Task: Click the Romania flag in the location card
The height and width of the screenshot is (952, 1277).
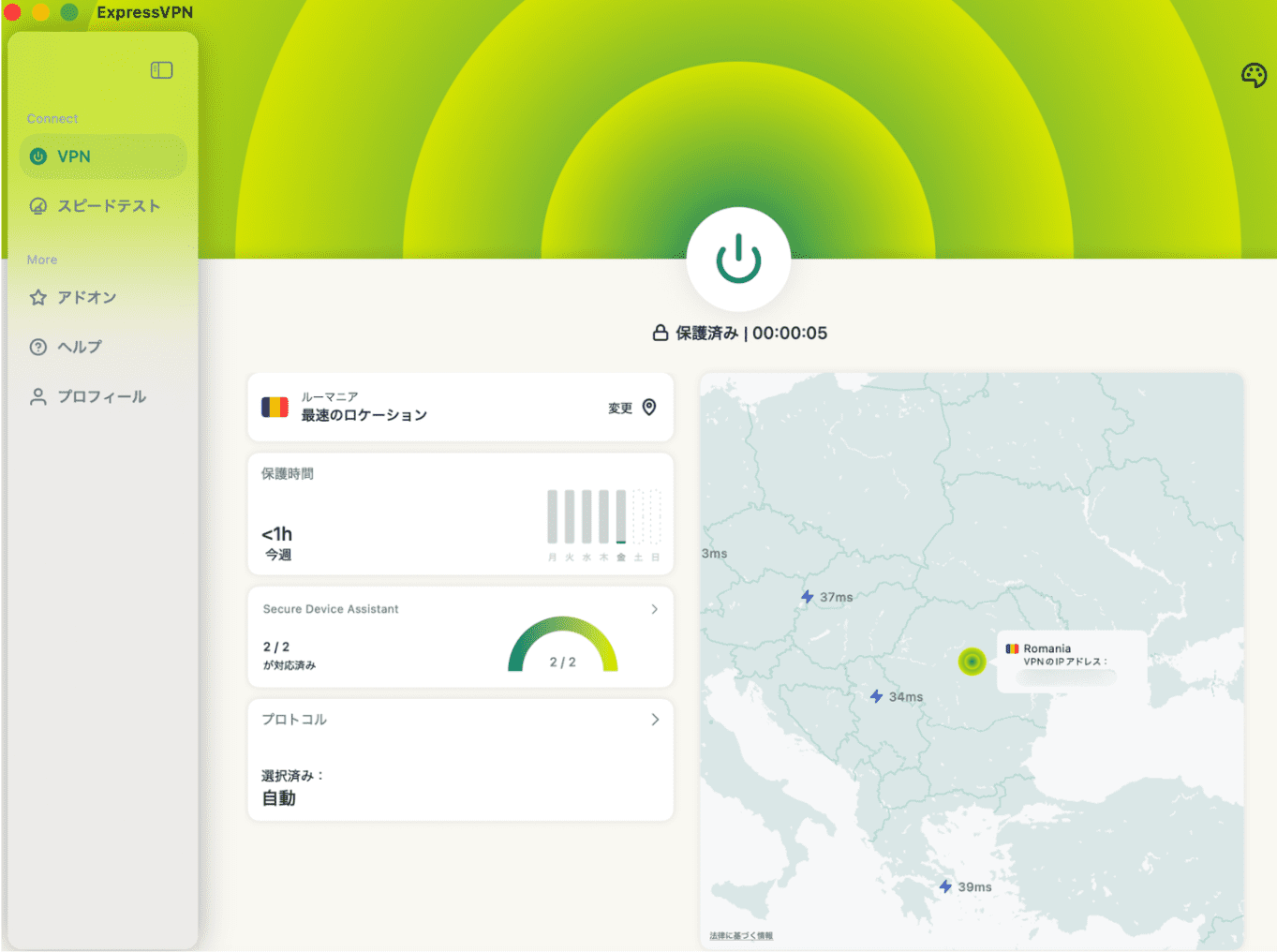Action: (x=274, y=408)
